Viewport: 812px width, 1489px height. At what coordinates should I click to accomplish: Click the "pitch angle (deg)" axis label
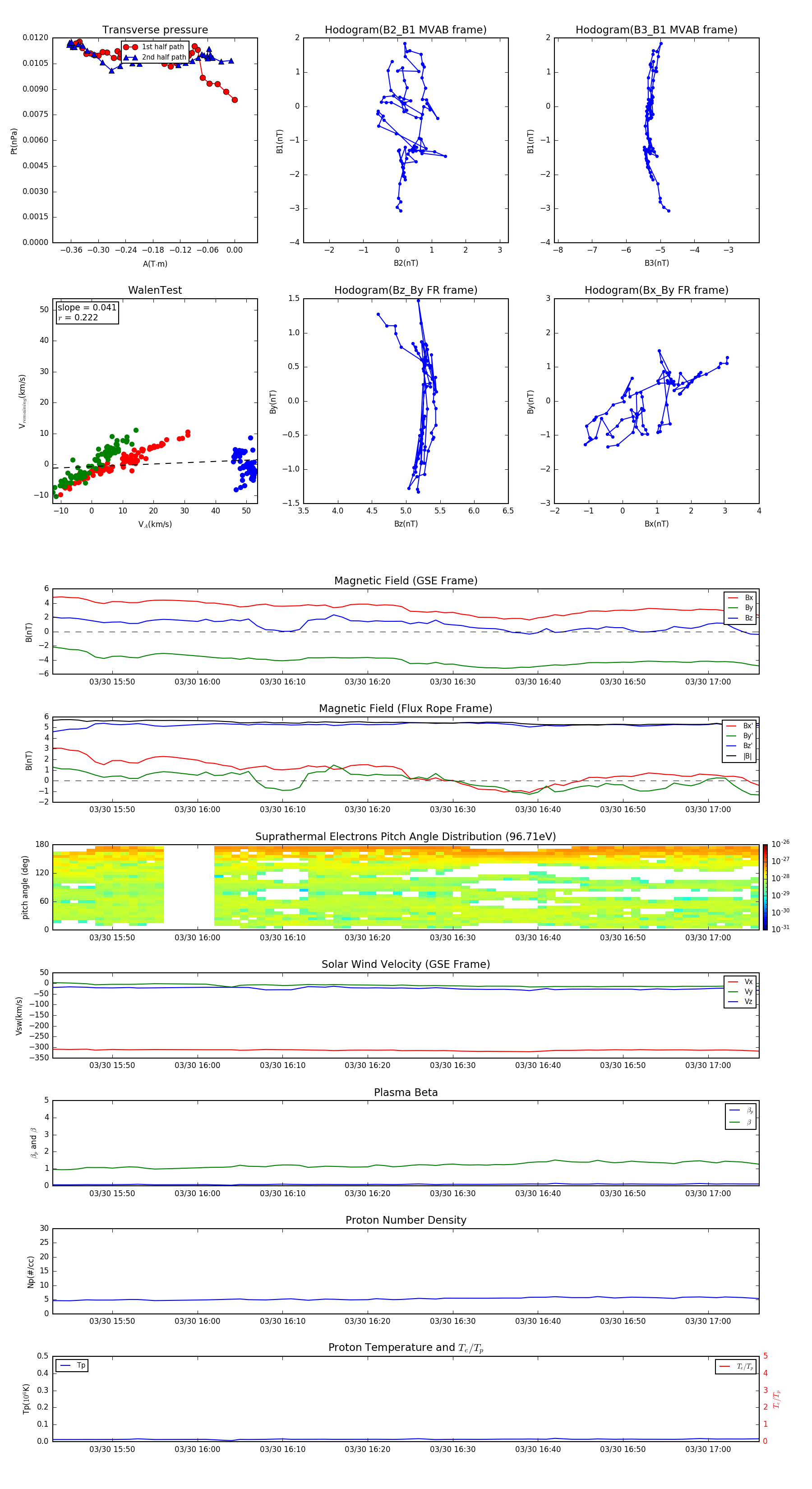25,887
